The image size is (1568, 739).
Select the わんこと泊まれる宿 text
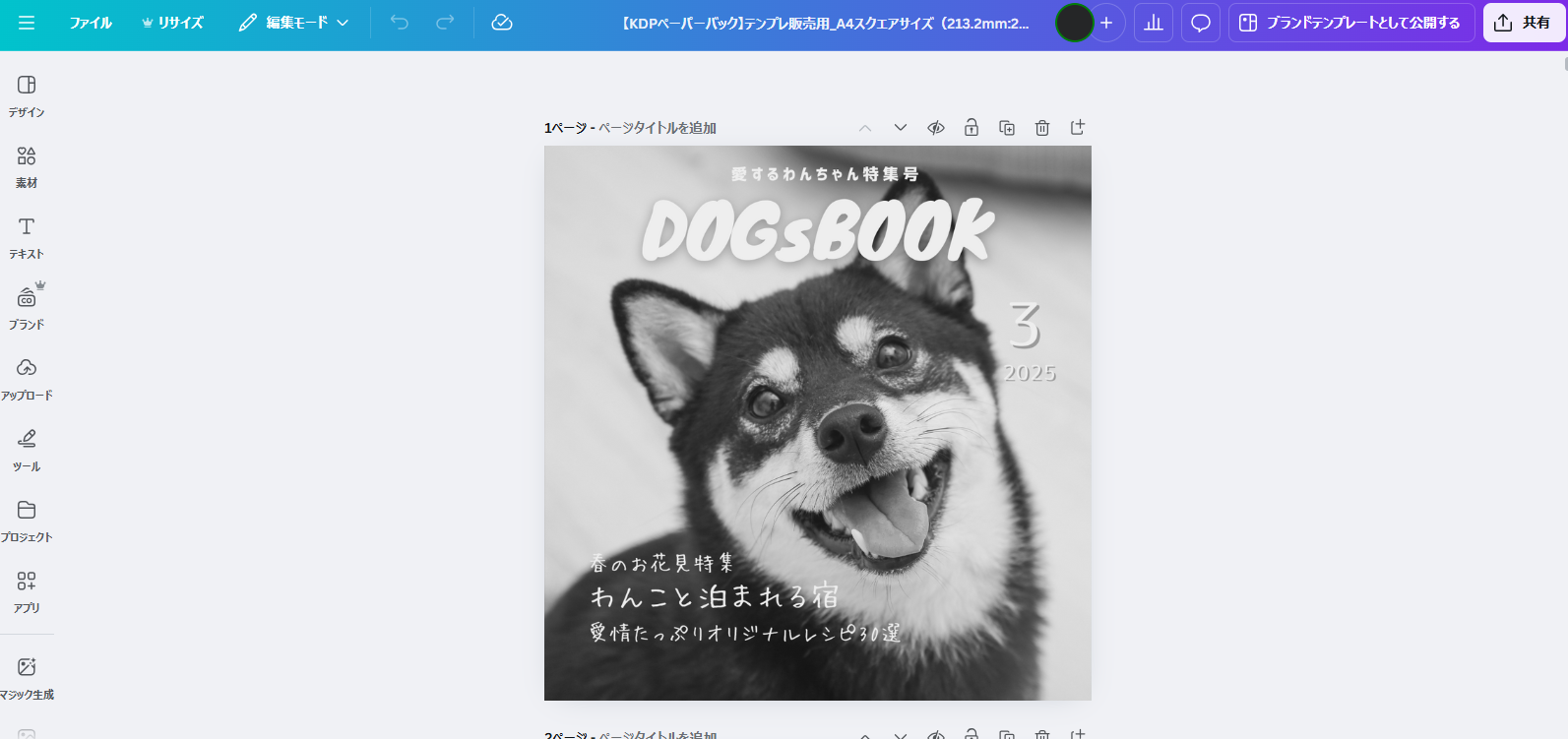(x=715, y=596)
